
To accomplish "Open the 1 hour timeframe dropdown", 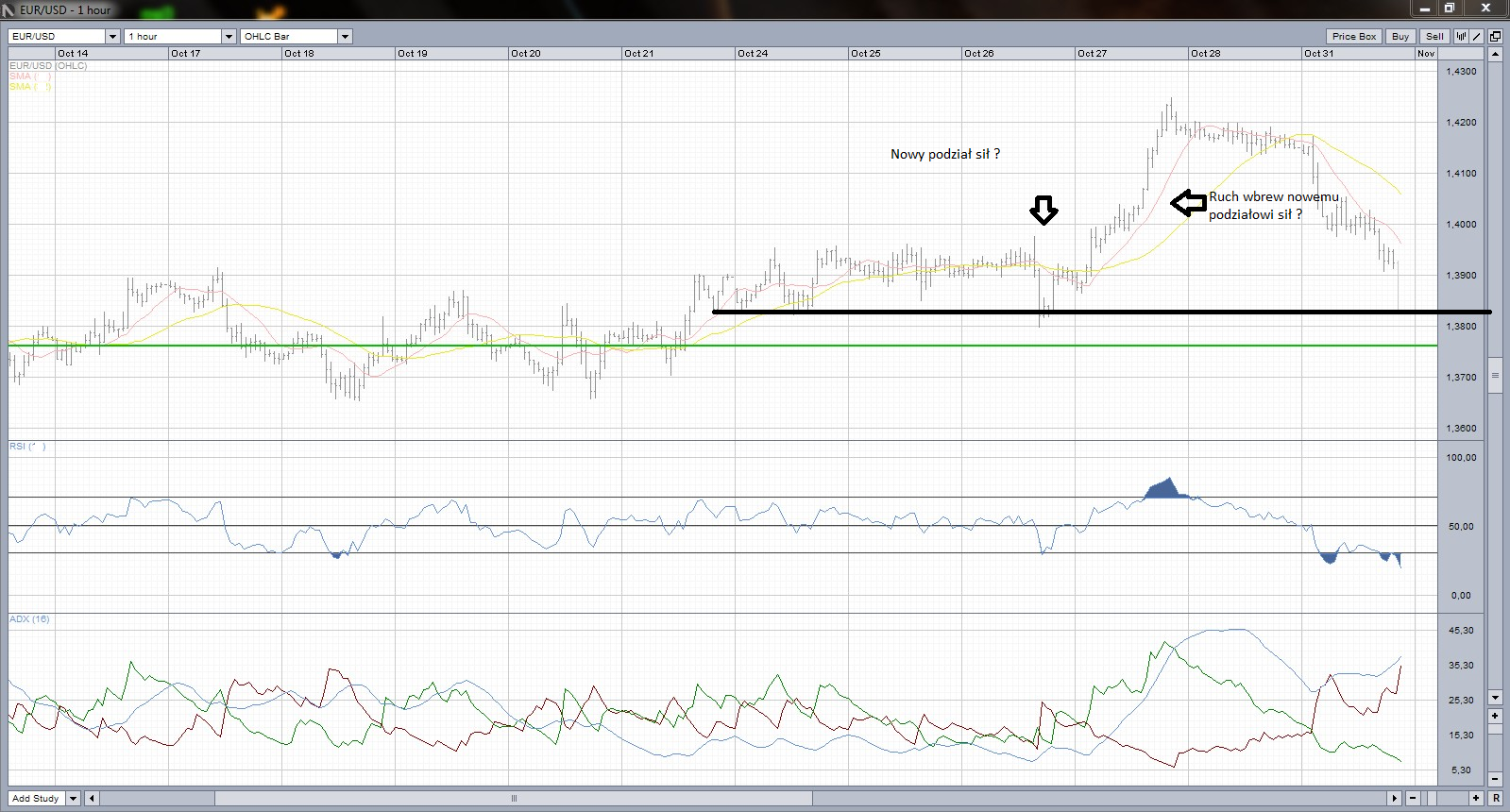I will (229, 37).
